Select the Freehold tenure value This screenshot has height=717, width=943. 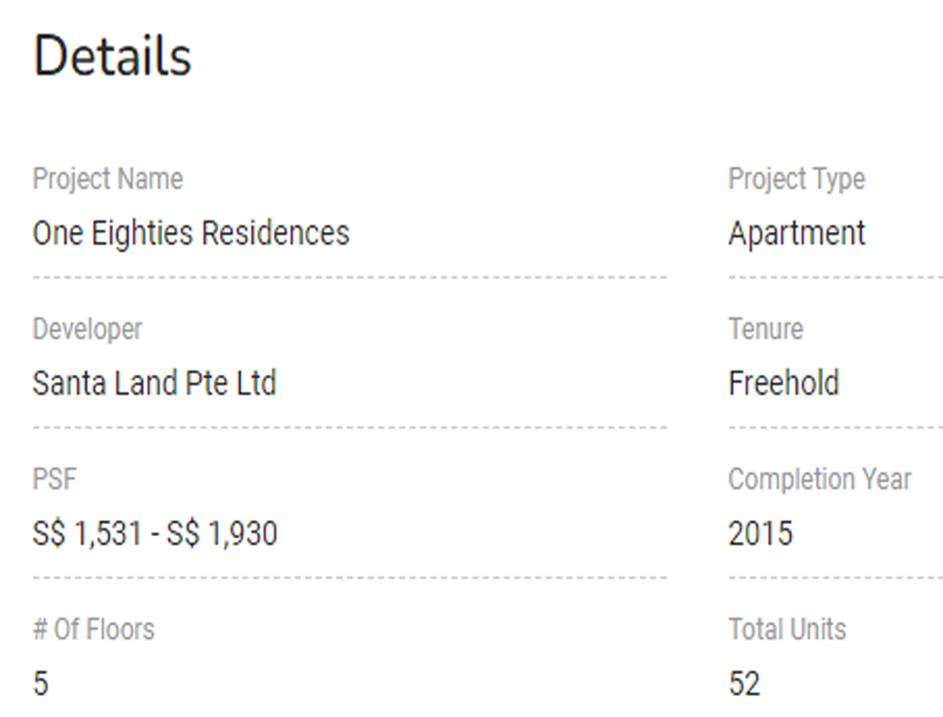[783, 383]
